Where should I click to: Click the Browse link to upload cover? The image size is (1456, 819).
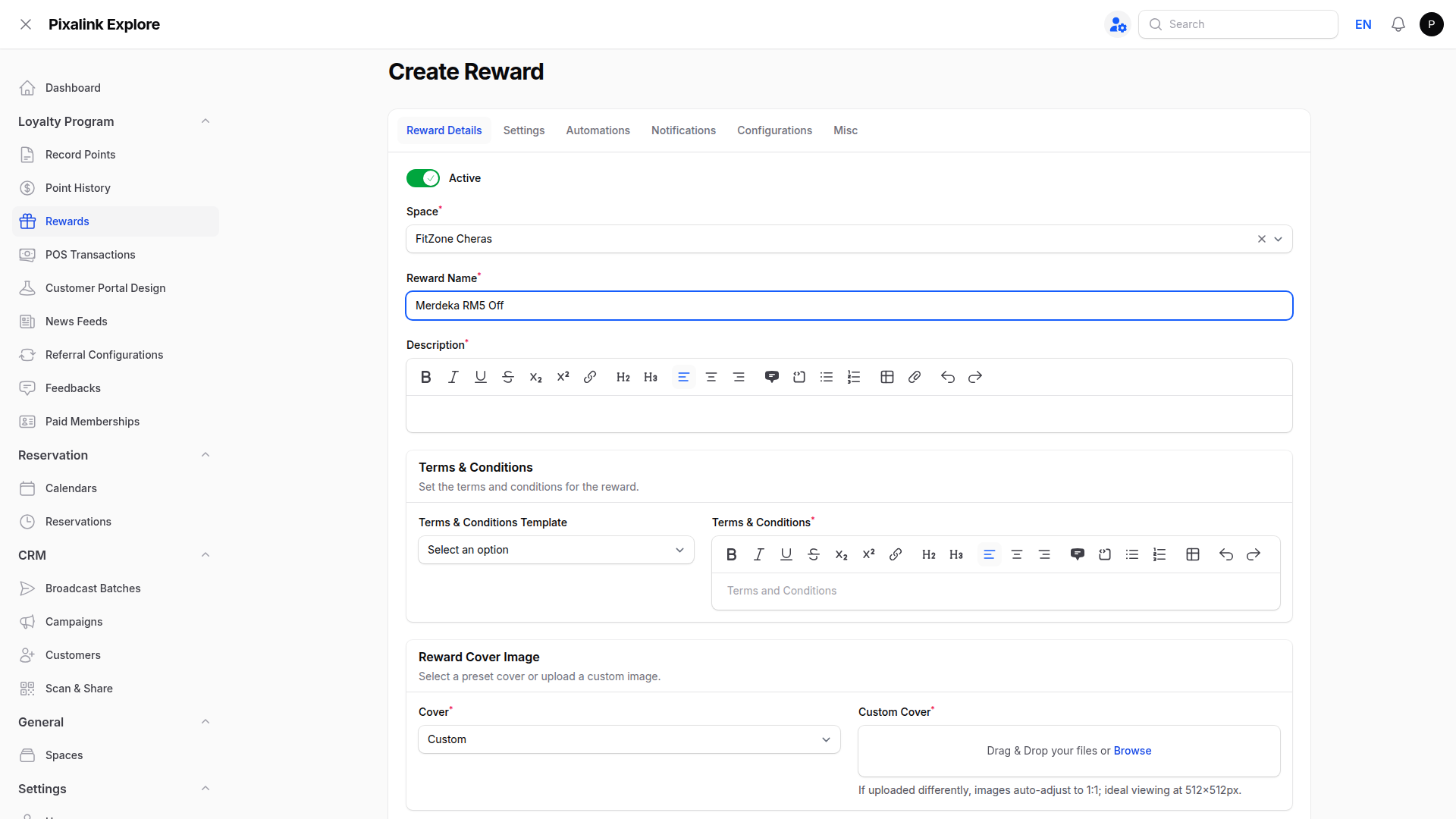pyautogui.click(x=1132, y=751)
